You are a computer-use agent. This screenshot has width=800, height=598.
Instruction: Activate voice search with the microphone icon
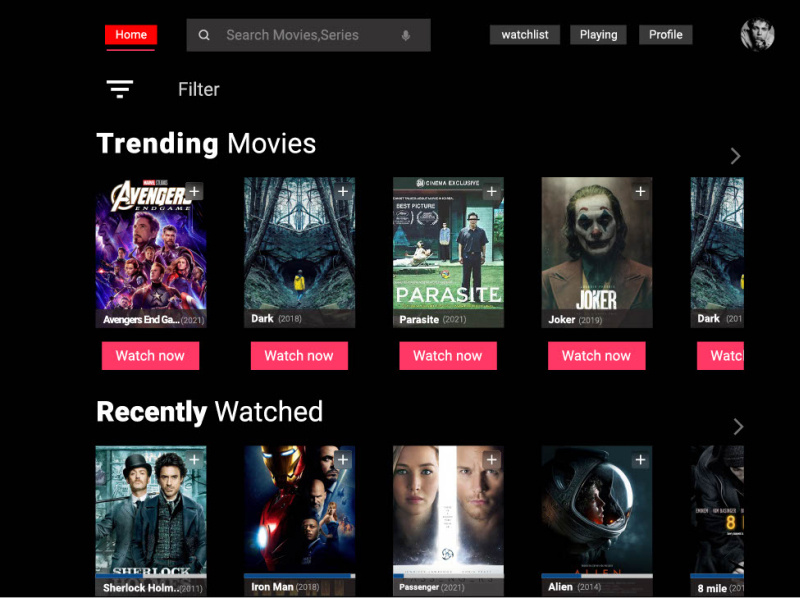[x=403, y=35]
